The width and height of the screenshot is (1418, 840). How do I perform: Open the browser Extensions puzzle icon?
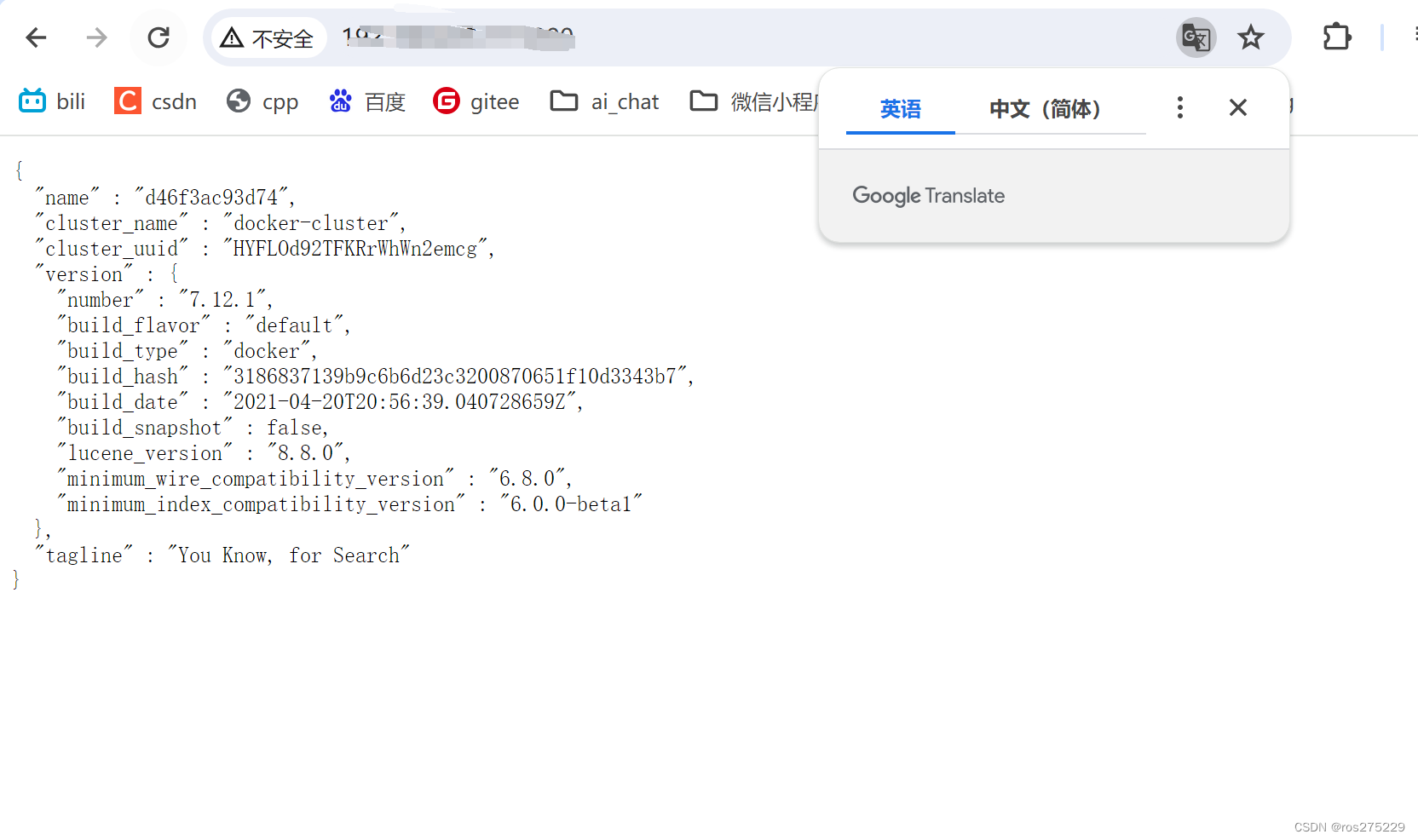pyautogui.click(x=1335, y=37)
